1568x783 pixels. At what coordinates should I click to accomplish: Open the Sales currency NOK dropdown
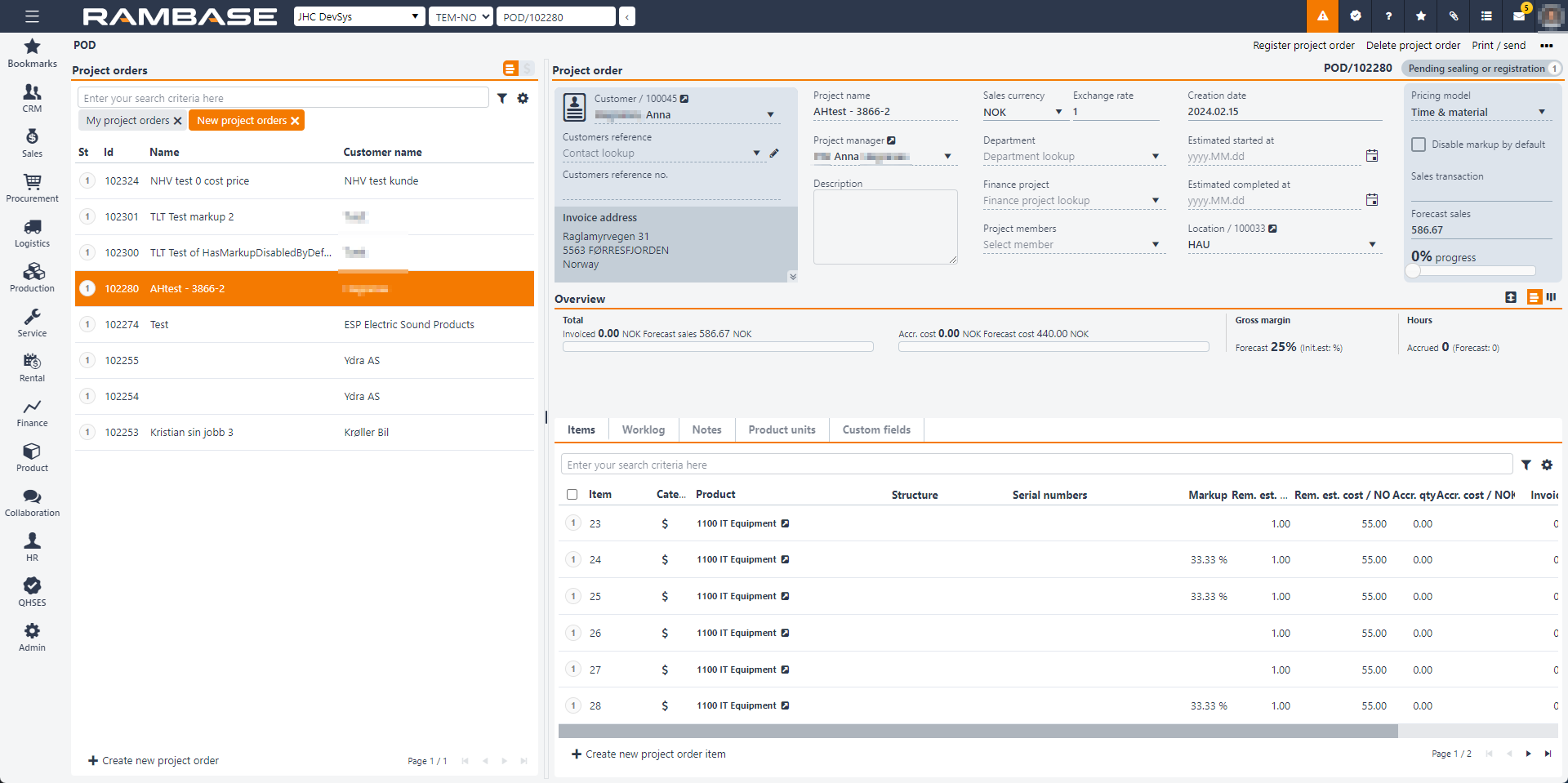click(1058, 113)
